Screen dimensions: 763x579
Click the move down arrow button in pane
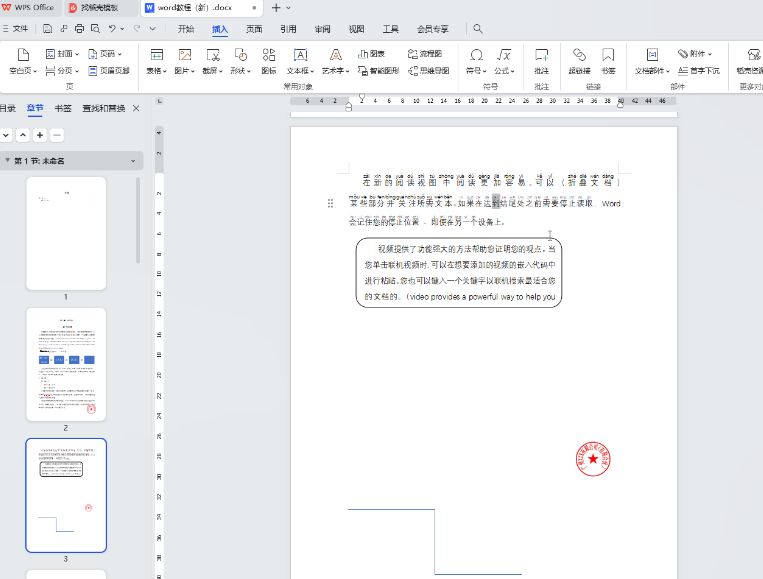click(x=6, y=135)
